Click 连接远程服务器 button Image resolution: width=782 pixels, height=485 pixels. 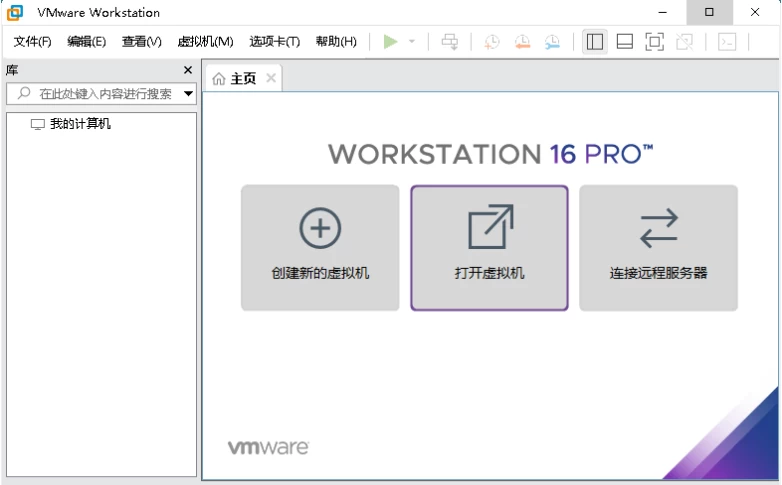click(658, 247)
